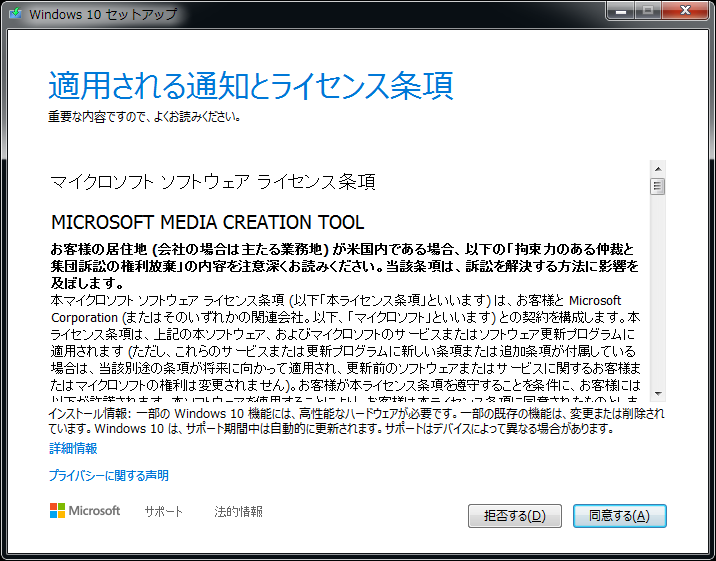Open the 法的情報 link
Viewport: 716px width, 561px height.
[x=238, y=511]
